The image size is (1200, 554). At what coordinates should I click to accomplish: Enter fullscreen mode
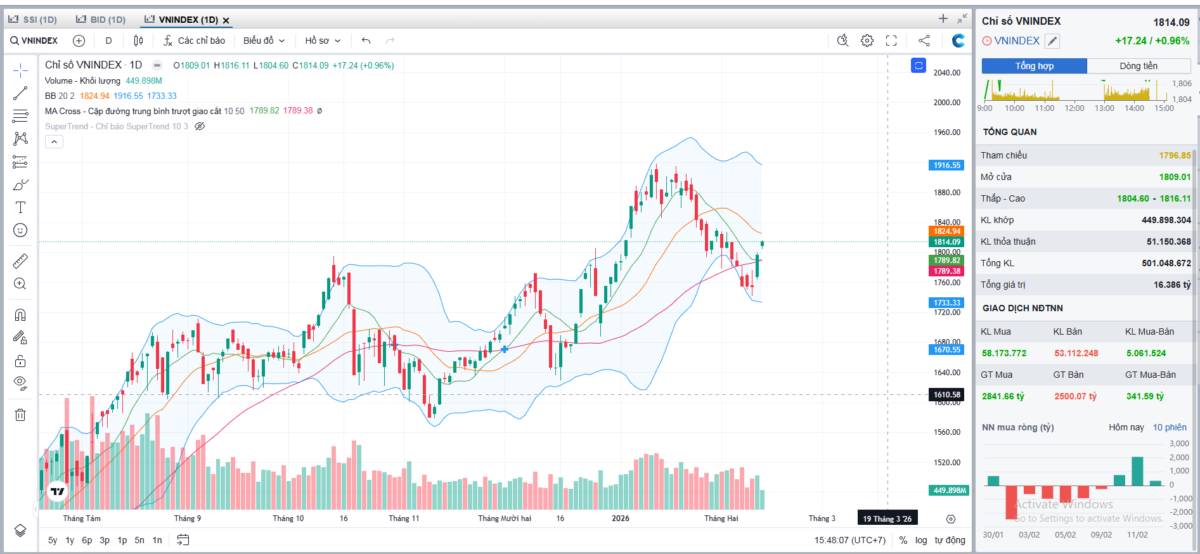point(892,40)
